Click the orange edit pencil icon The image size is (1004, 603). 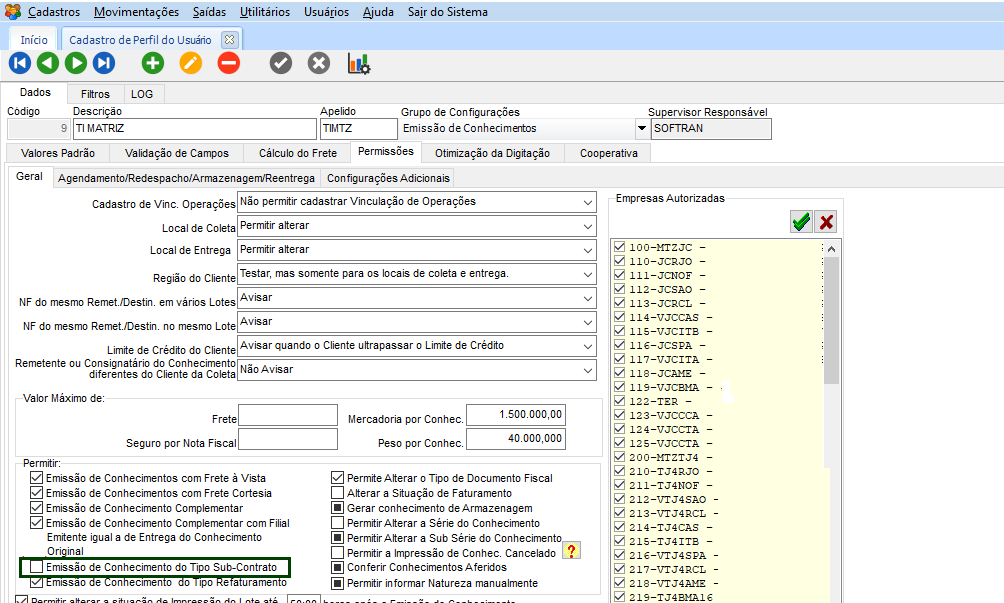pyautogui.click(x=190, y=63)
